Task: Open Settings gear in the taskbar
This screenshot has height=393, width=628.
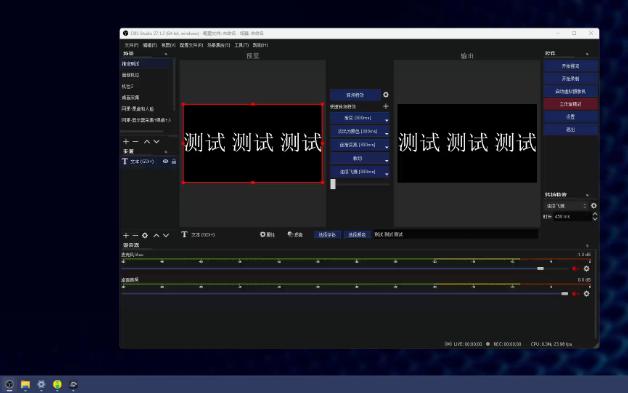Action: coord(41,385)
